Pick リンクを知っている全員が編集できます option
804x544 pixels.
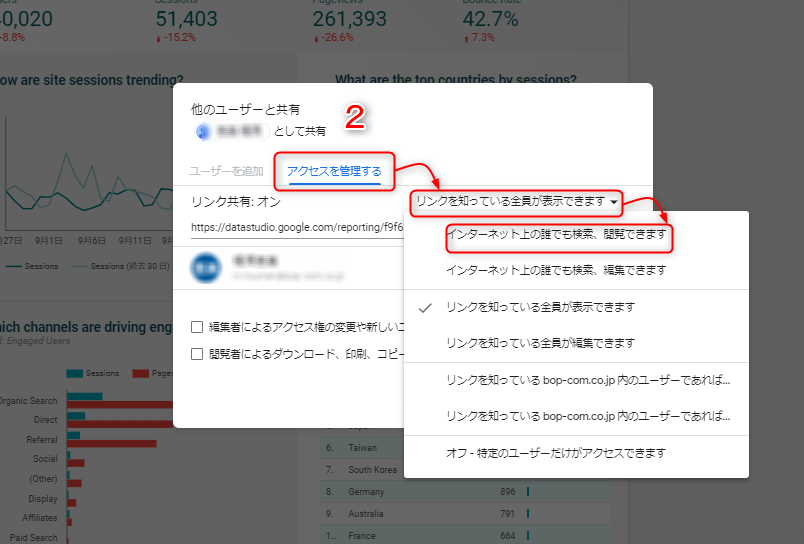click(x=541, y=343)
